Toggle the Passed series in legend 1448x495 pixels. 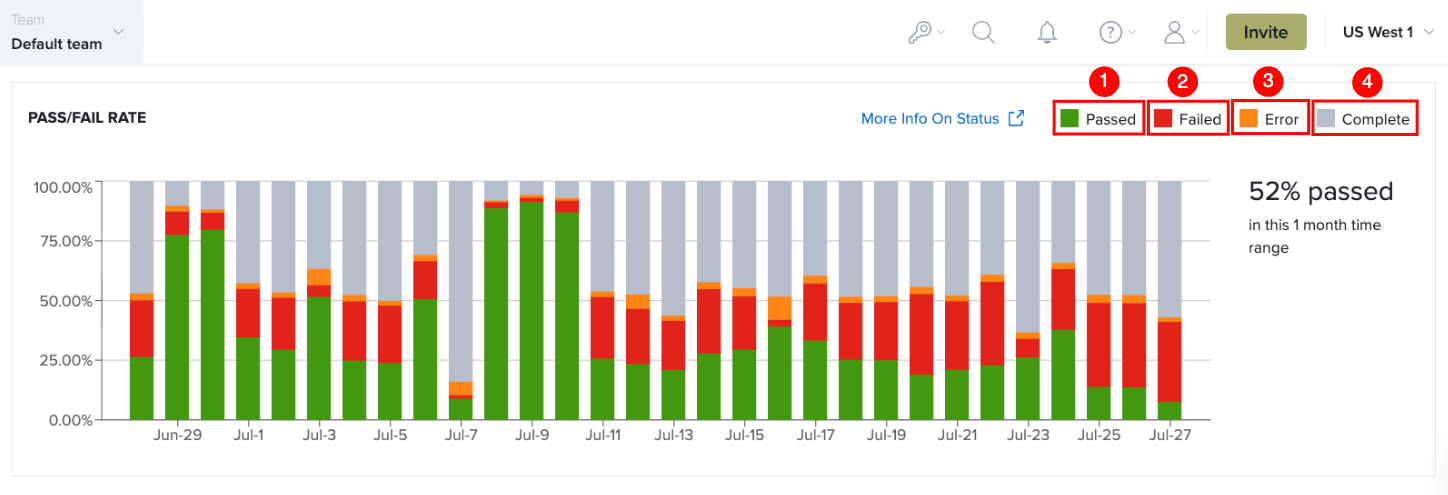click(1098, 119)
